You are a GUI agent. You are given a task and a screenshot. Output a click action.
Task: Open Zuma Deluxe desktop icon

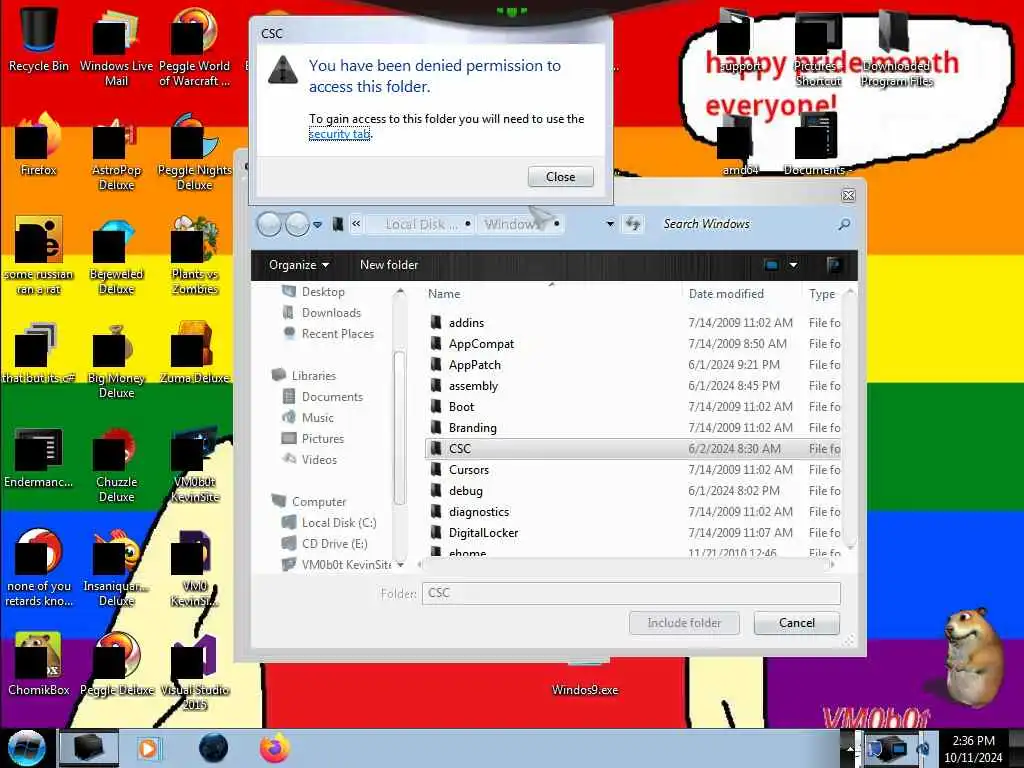coord(194,353)
